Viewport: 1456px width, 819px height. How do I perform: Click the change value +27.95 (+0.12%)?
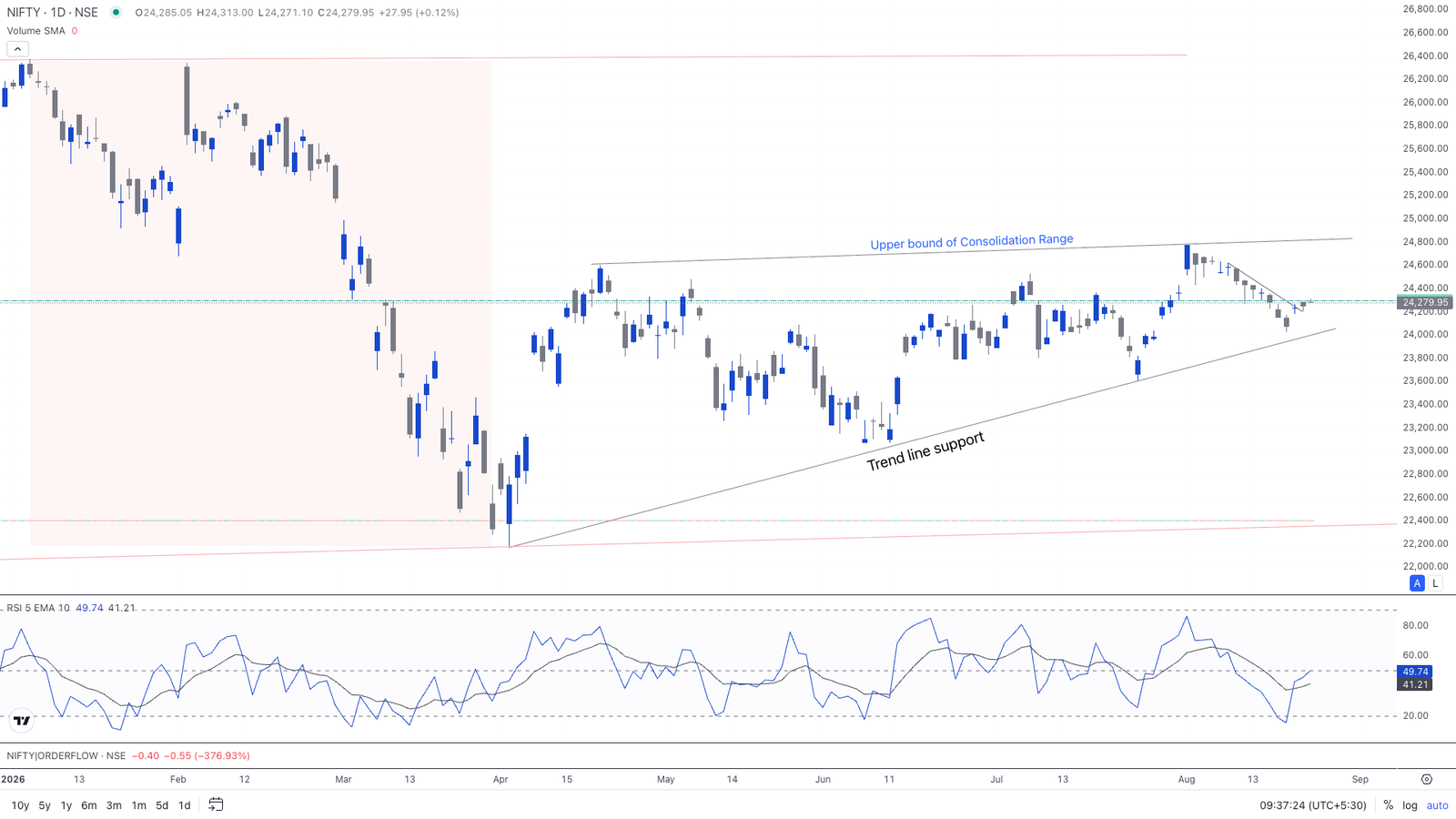[419, 13]
